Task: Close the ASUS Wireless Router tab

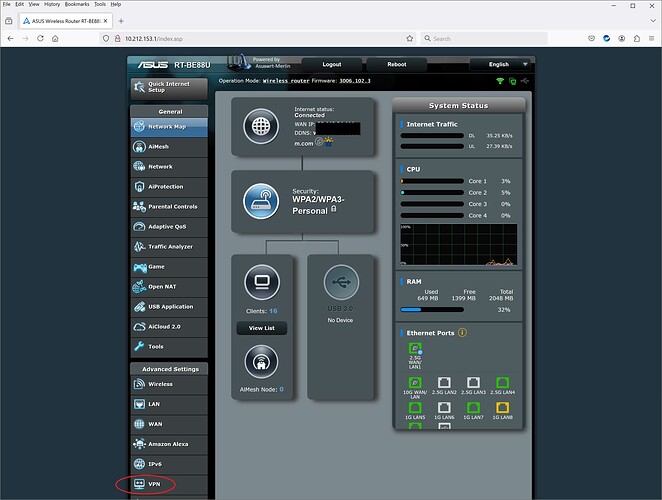Action: point(106,21)
